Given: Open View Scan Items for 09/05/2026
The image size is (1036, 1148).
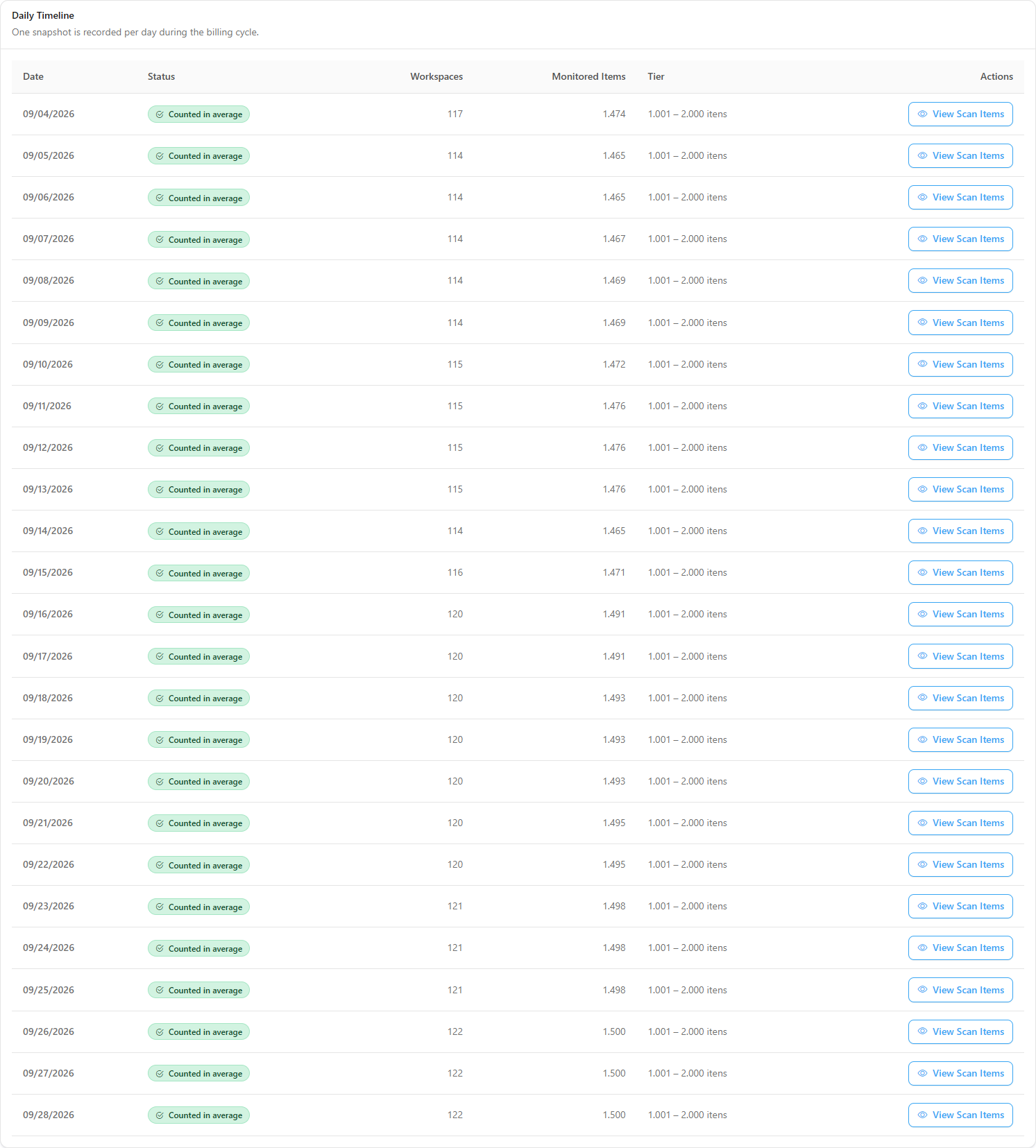Looking at the screenshot, I should (960, 155).
